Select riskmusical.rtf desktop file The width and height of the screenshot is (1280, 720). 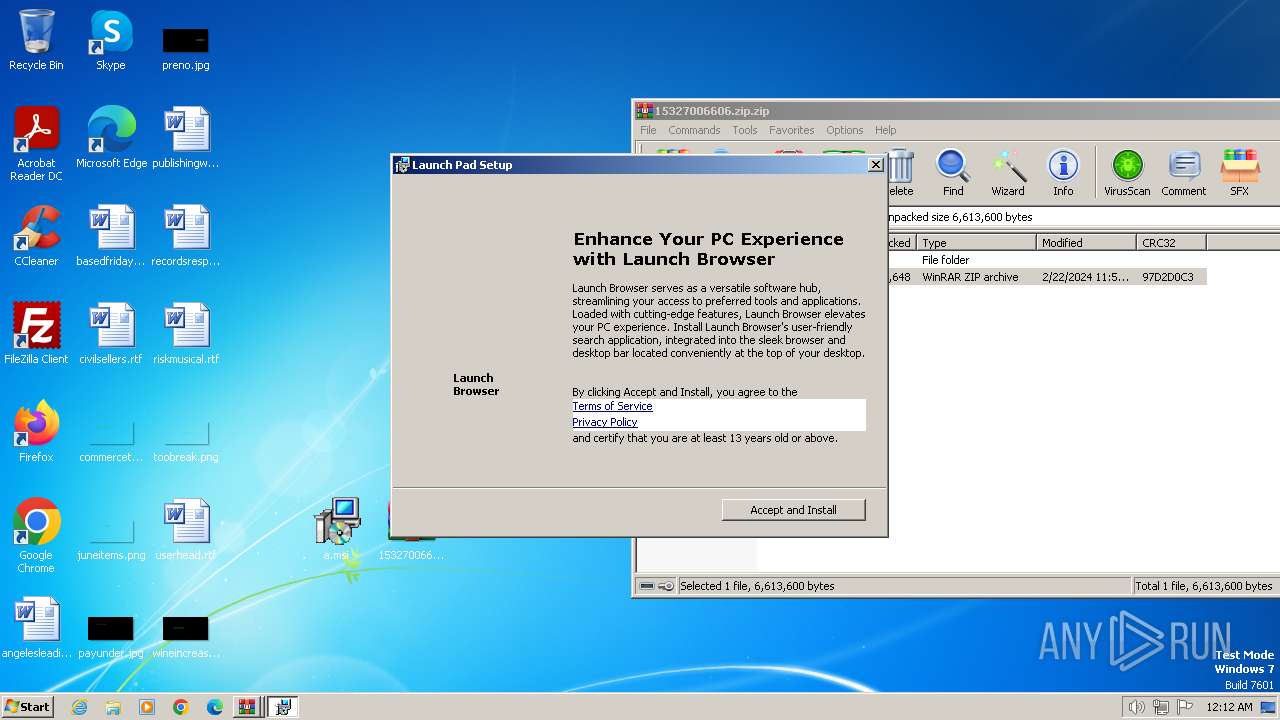pyautogui.click(x=185, y=334)
